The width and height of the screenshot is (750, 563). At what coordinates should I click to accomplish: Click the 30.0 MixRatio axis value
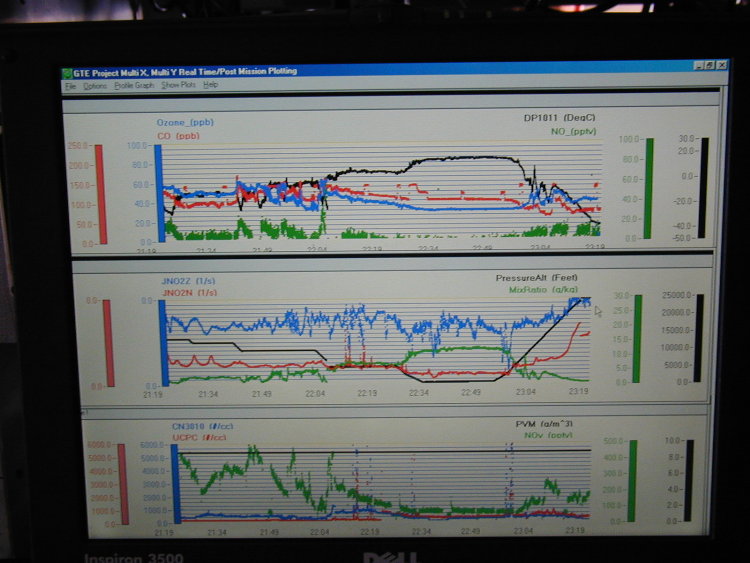pyautogui.click(x=621, y=296)
